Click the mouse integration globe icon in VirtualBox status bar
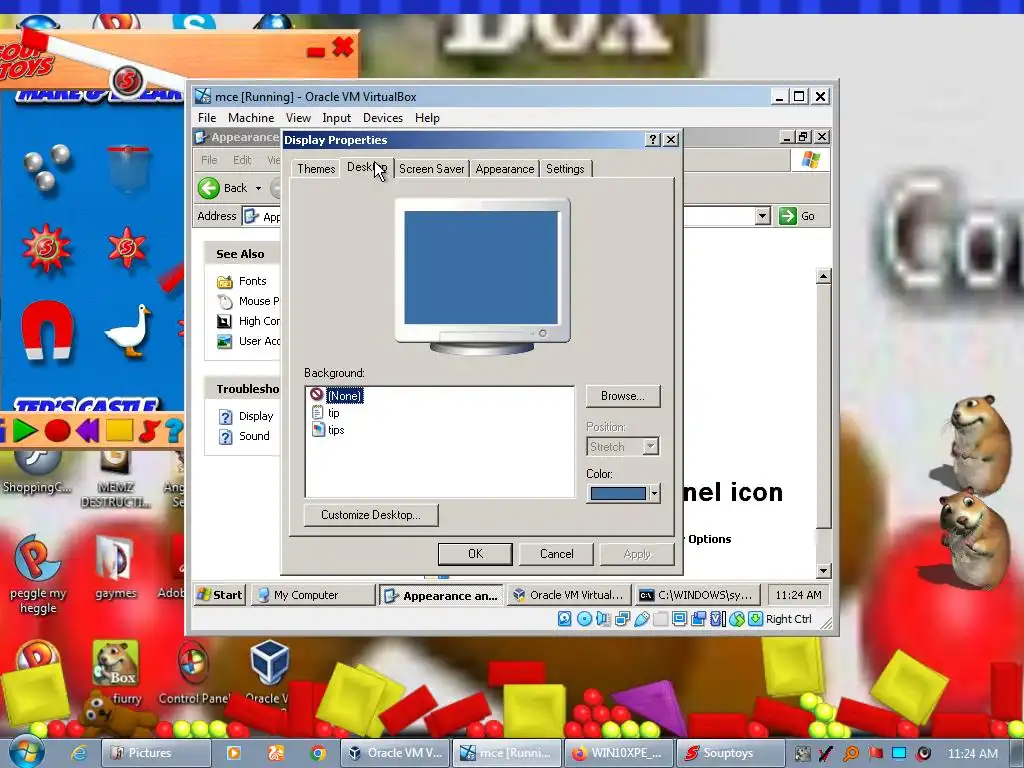Image resolution: width=1024 pixels, height=768 pixels. click(737, 619)
